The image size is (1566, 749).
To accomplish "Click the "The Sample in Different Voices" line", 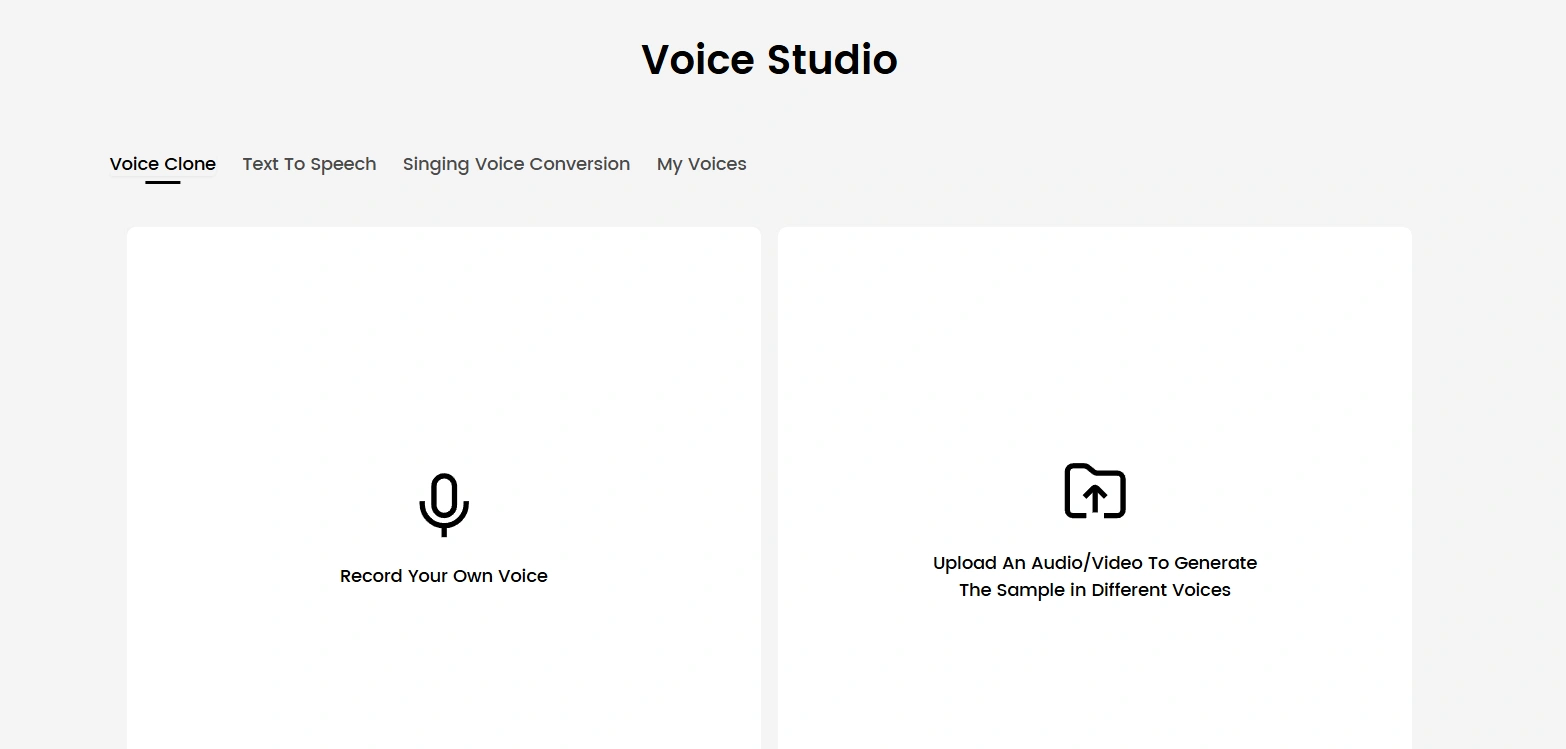I will (1095, 590).
